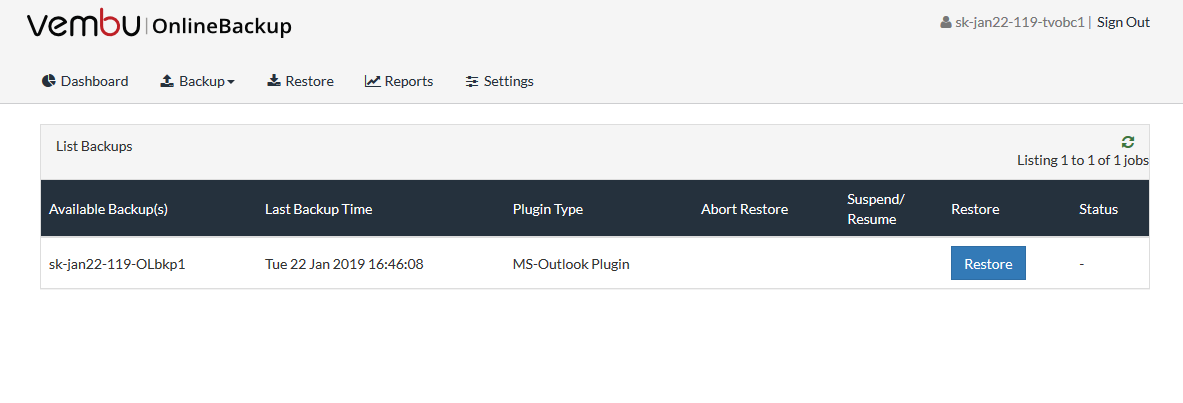The width and height of the screenshot is (1183, 403).
Task: Click the Settings sliders icon
Action: click(x=472, y=81)
